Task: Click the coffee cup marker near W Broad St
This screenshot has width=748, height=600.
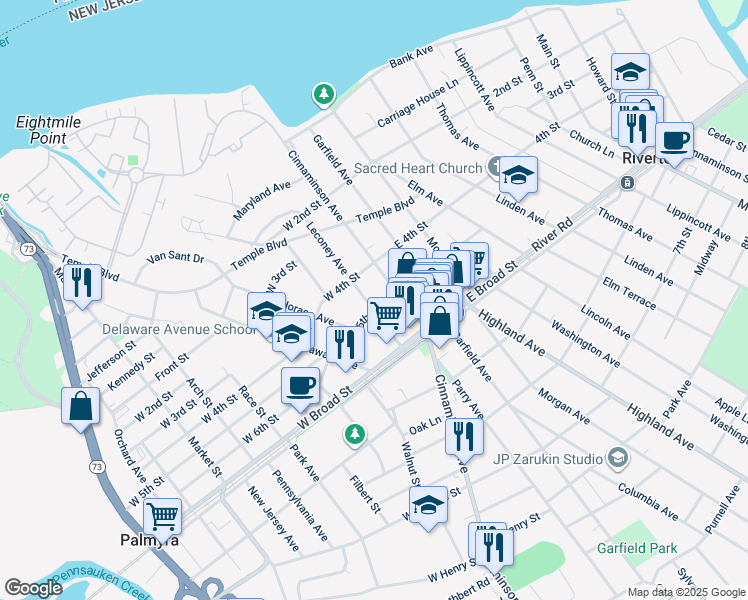Action: pyautogui.click(x=300, y=388)
